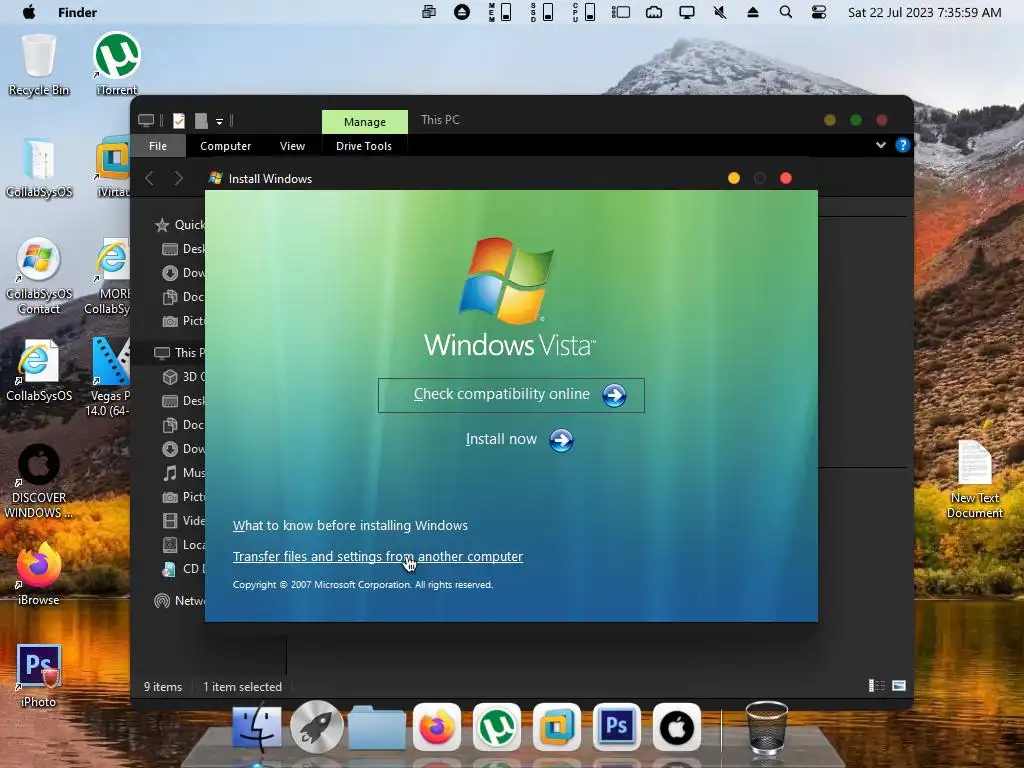
Task: Click the New folder icon in the Quick Access Toolbar
Action: tap(201, 121)
